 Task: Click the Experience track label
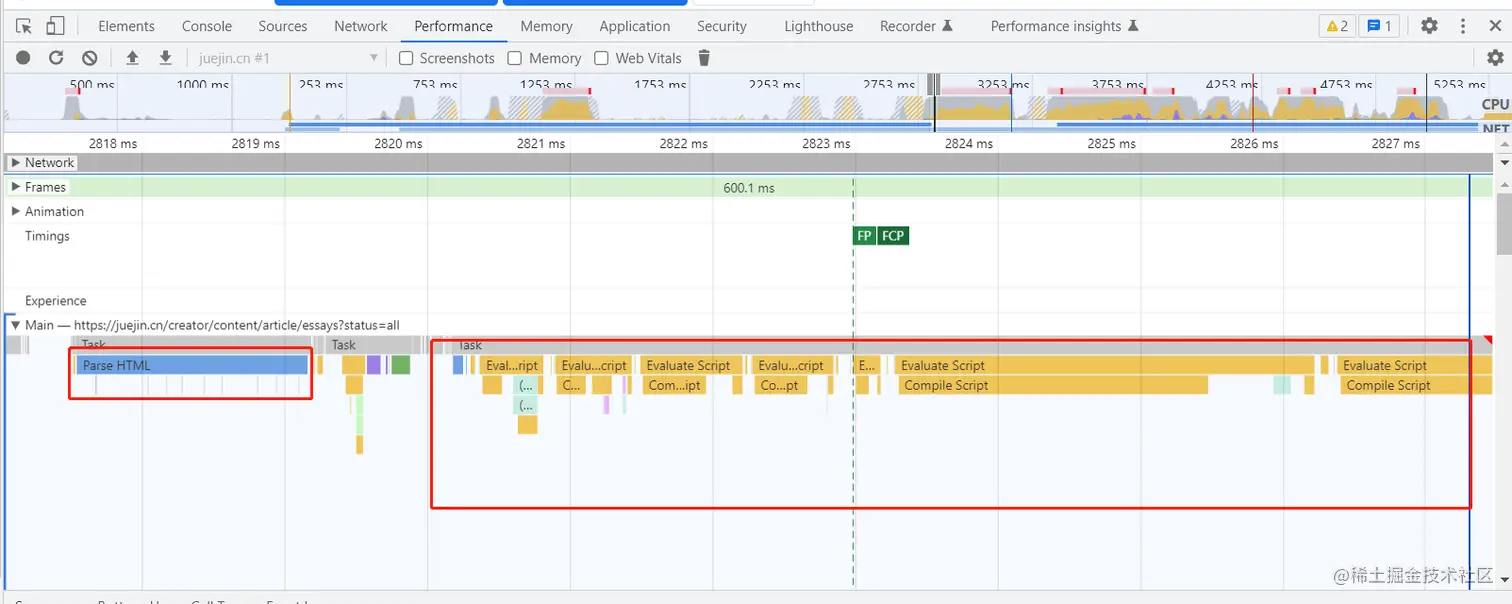click(x=56, y=301)
